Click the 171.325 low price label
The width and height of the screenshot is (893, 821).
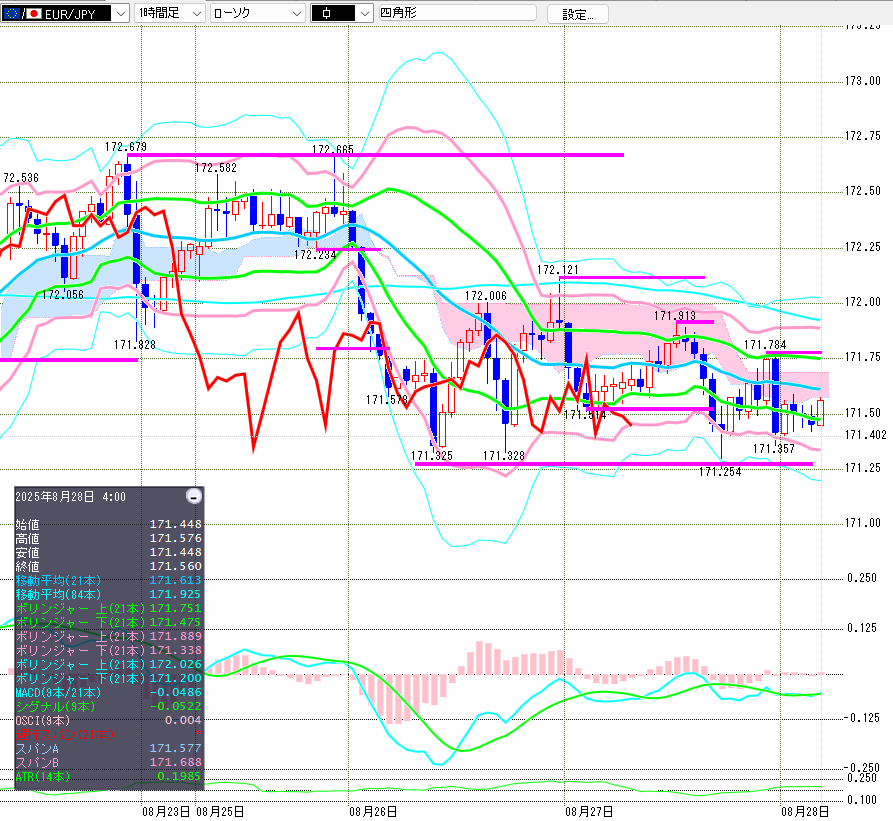(x=432, y=455)
